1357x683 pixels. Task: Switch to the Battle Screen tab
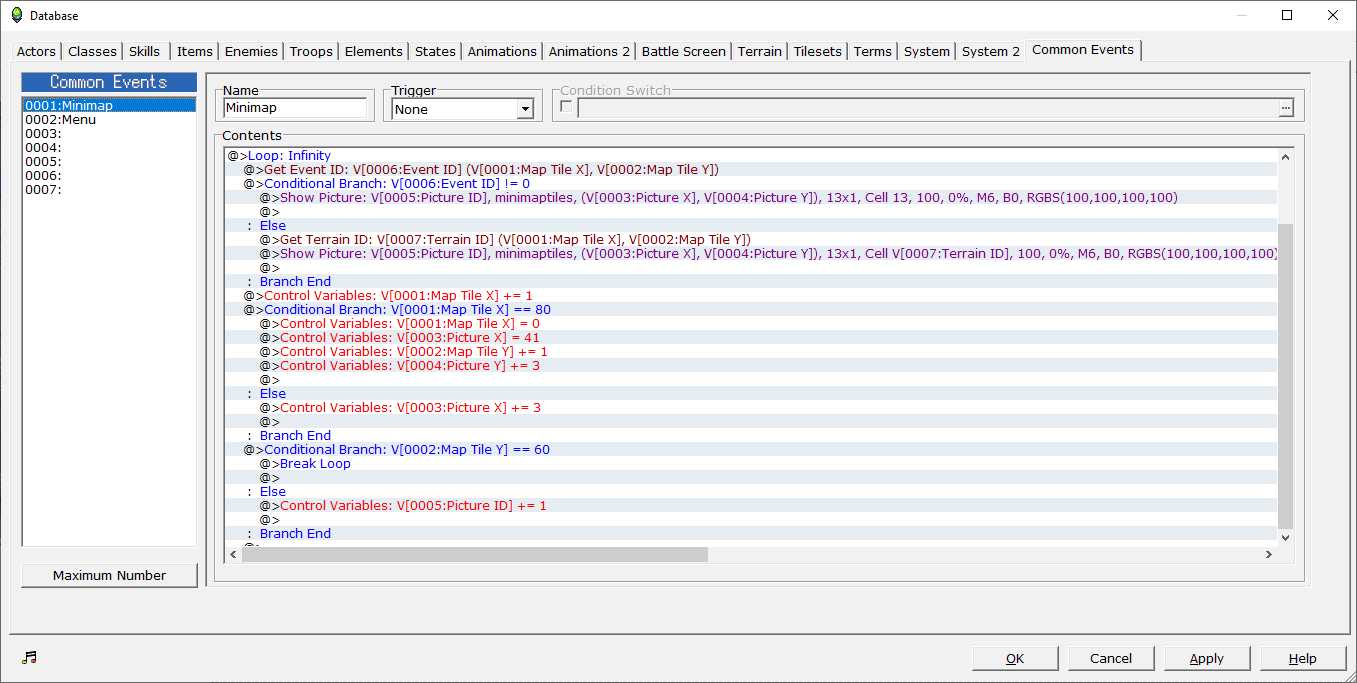pos(684,51)
